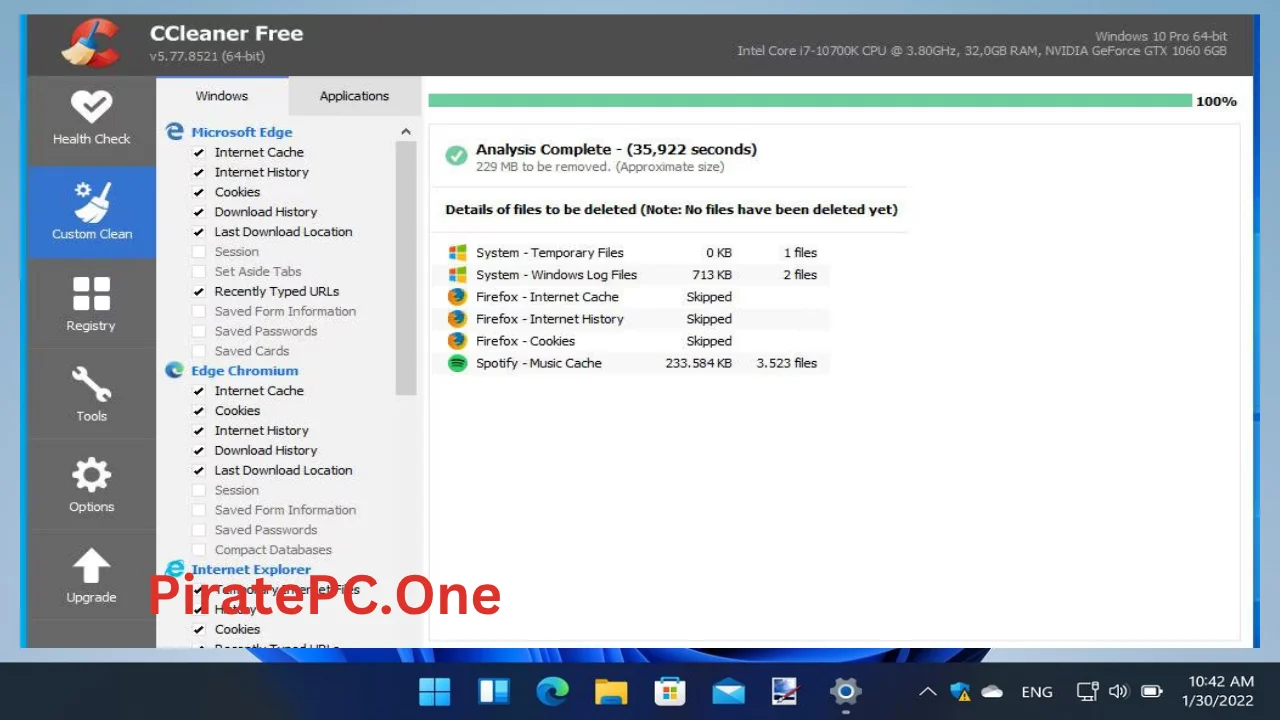
Task: Click the Internet Explorer section icon
Action: [175, 569]
